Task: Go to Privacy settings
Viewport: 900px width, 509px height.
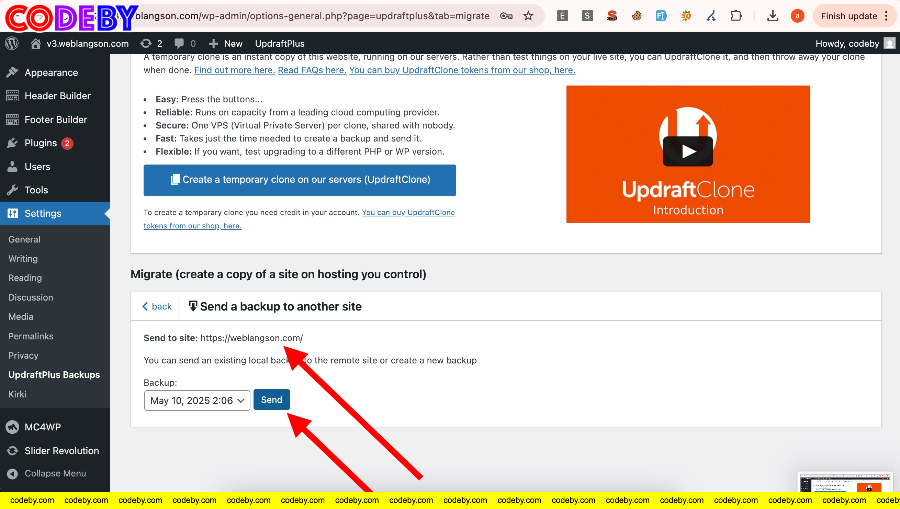Action: coord(23,356)
